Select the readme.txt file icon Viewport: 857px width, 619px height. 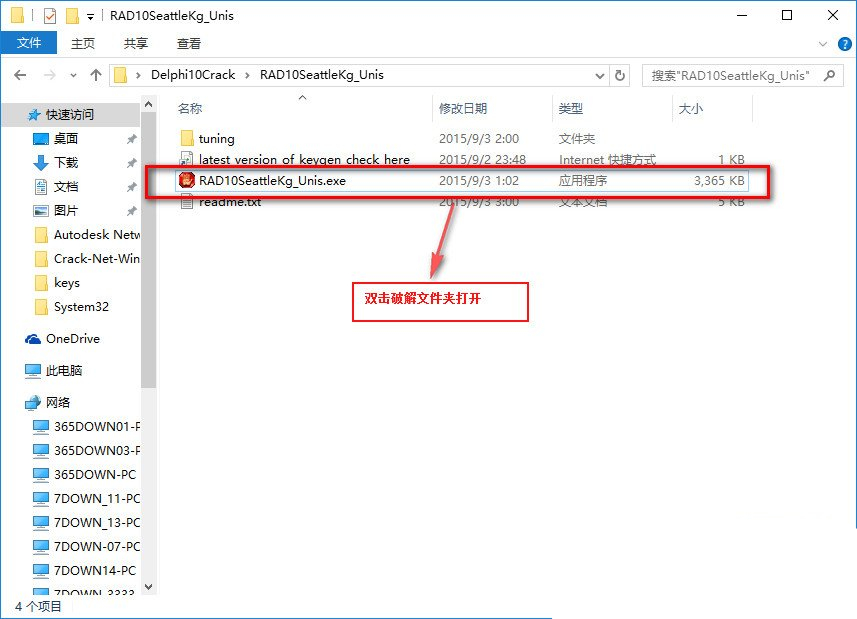tap(186, 202)
